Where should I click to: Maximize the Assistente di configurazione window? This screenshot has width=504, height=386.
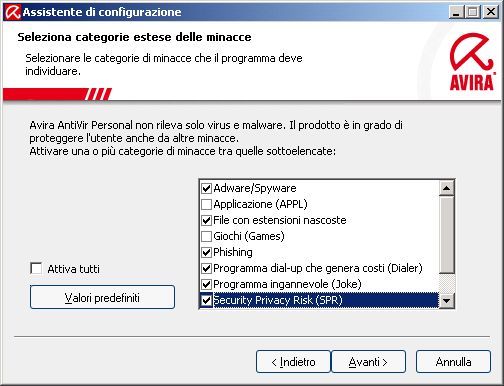473,12
